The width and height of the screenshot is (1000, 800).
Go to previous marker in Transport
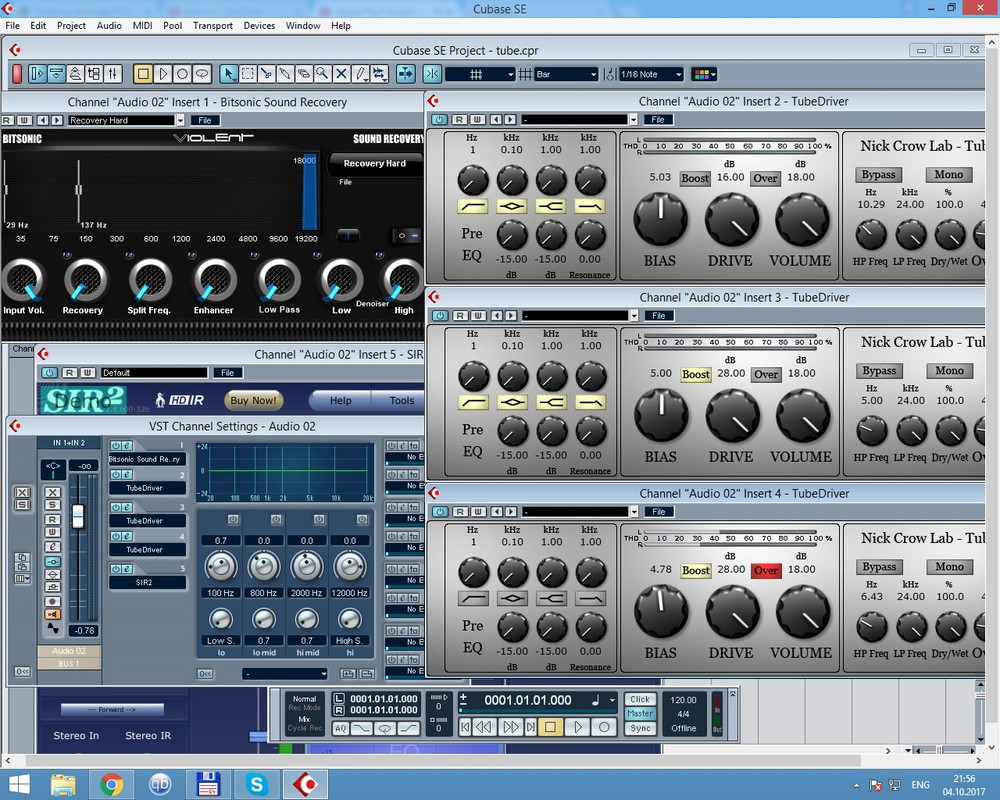[466, 727]
